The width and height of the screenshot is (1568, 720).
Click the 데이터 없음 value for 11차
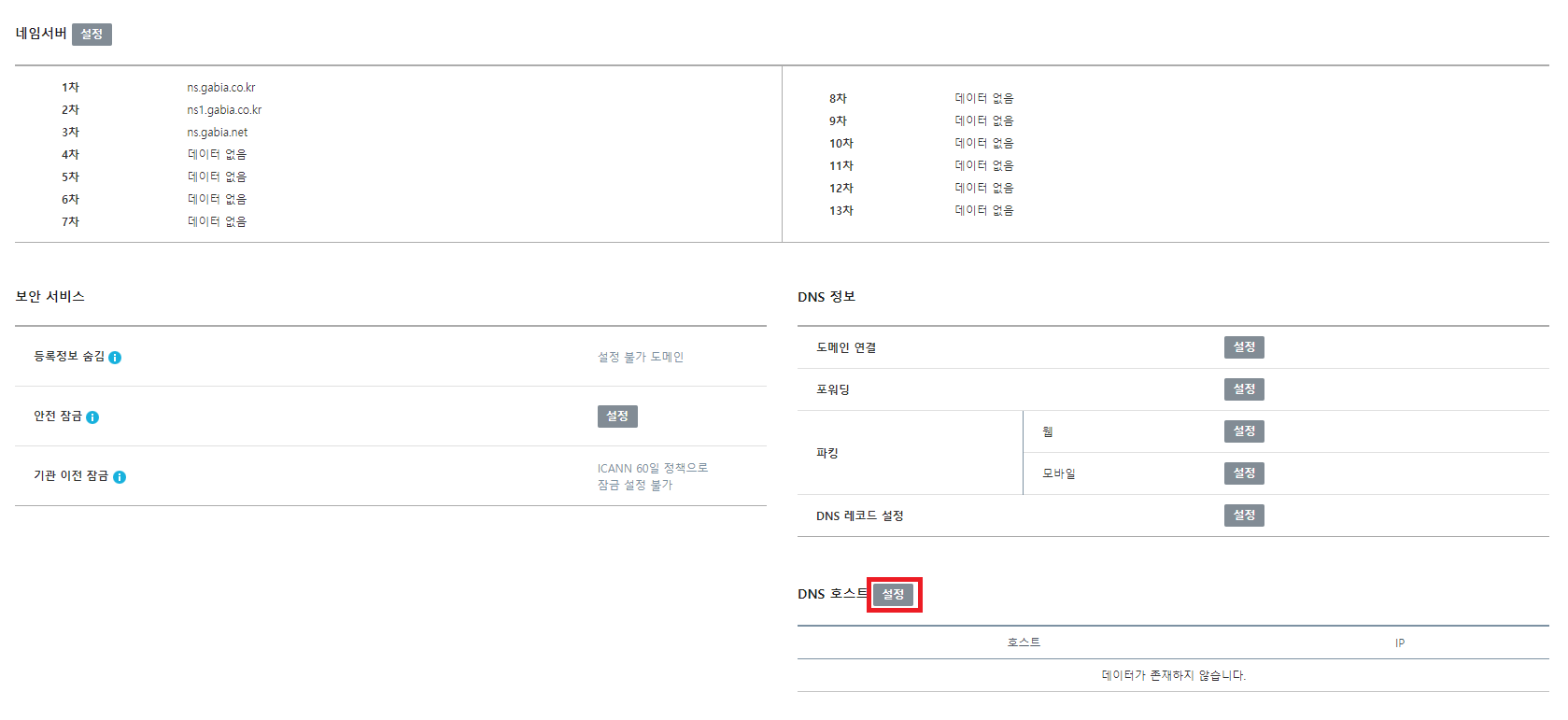pos(984,166)
